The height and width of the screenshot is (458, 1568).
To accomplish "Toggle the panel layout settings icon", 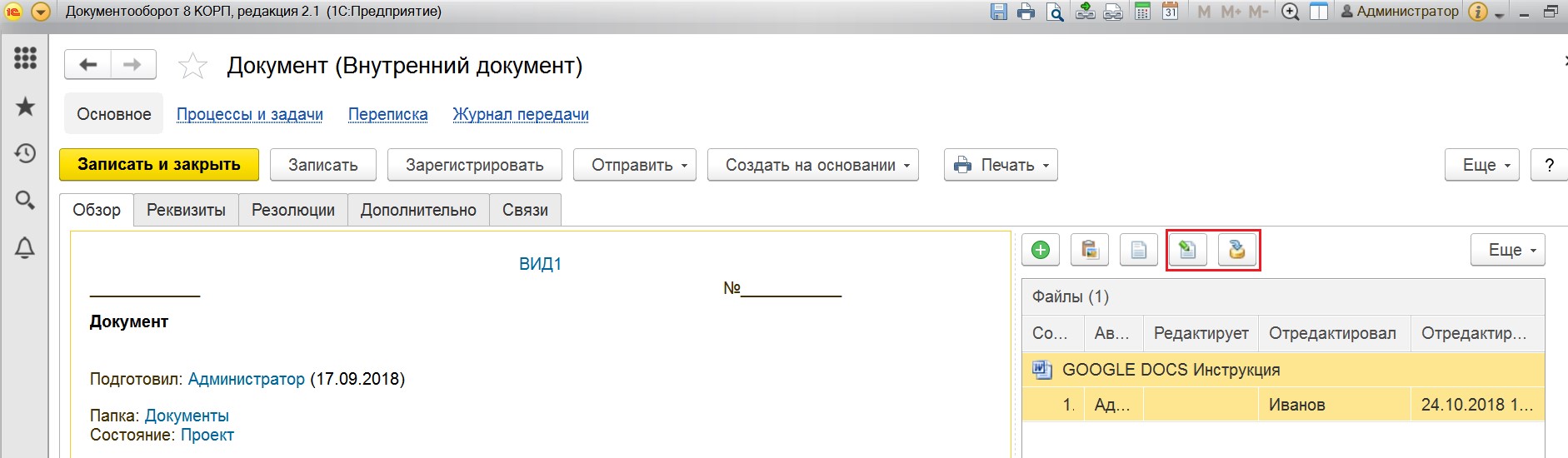I will [1319, 12].
